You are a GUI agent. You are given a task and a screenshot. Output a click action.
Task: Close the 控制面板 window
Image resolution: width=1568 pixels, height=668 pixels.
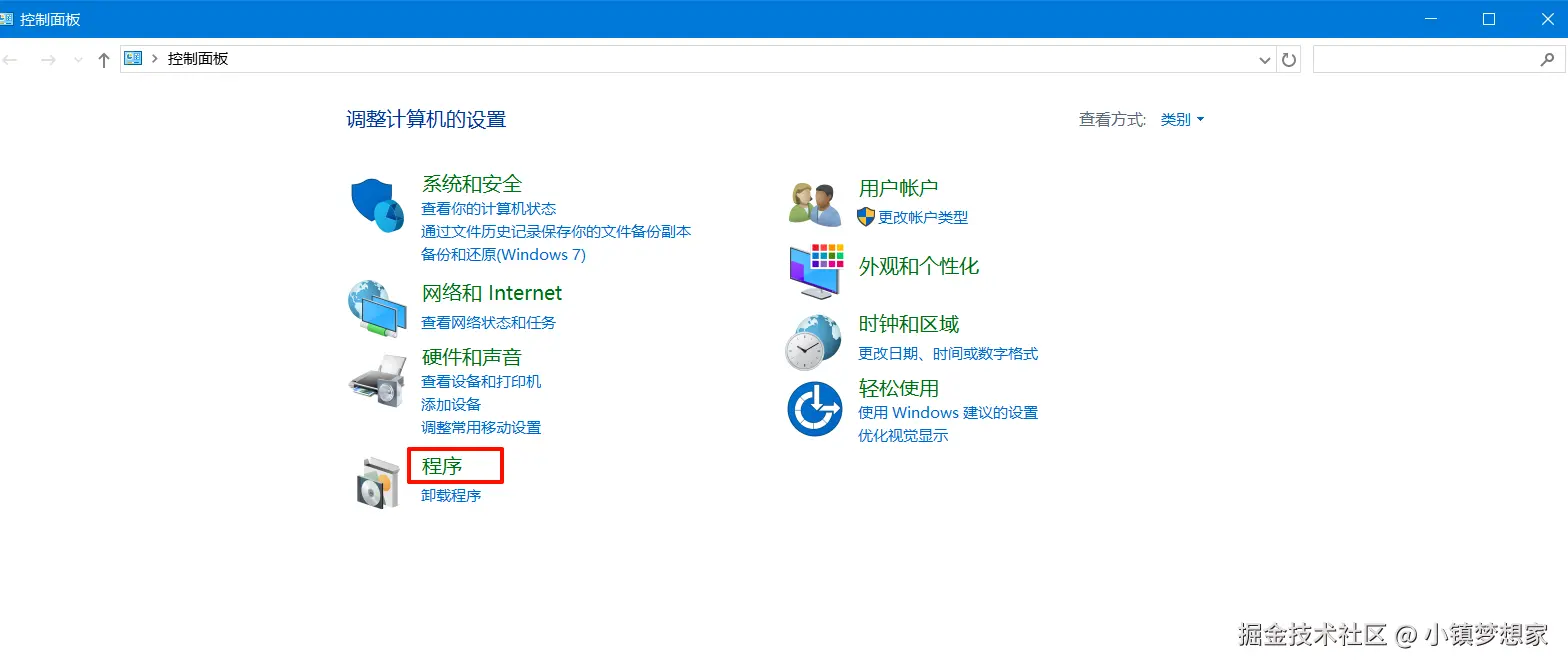(x=1546, y=19)
